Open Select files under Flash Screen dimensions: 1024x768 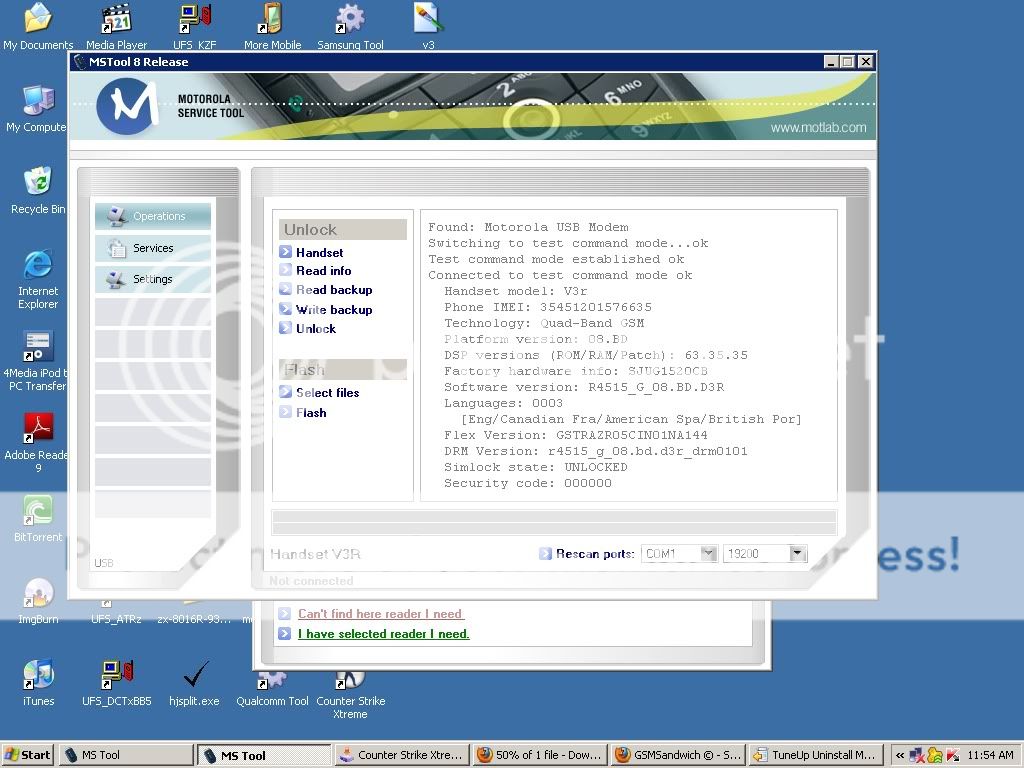point(327,393)
